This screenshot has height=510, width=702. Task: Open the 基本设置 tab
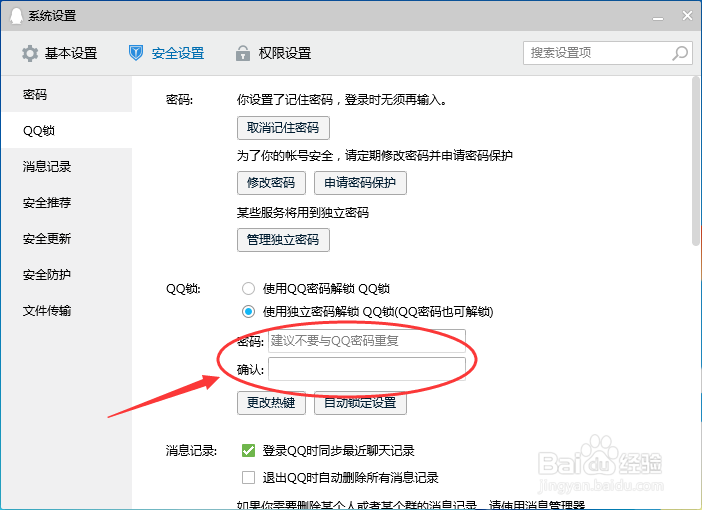point(60,53)
